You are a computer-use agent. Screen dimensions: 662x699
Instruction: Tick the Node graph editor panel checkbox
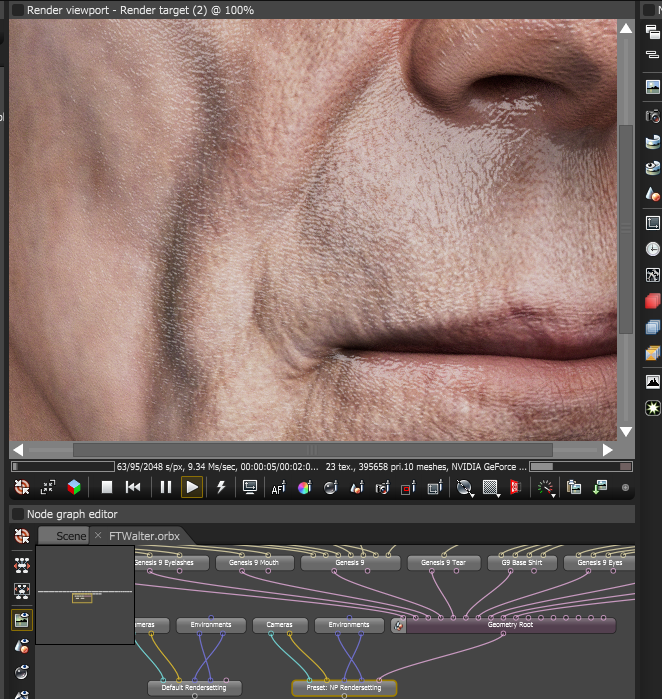pos(18,514)
